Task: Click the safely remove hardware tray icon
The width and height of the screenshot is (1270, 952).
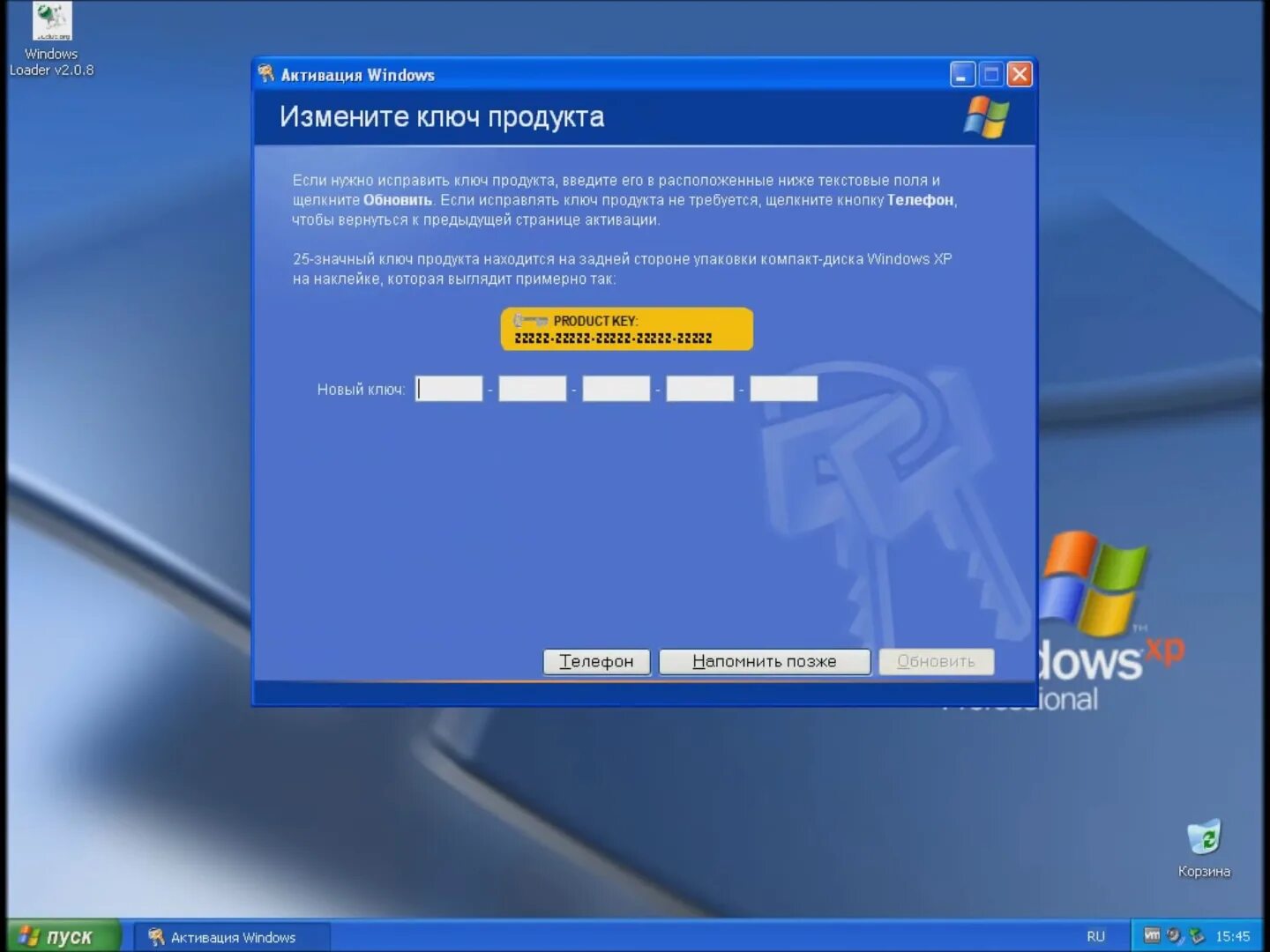Action: point(1196,935)
